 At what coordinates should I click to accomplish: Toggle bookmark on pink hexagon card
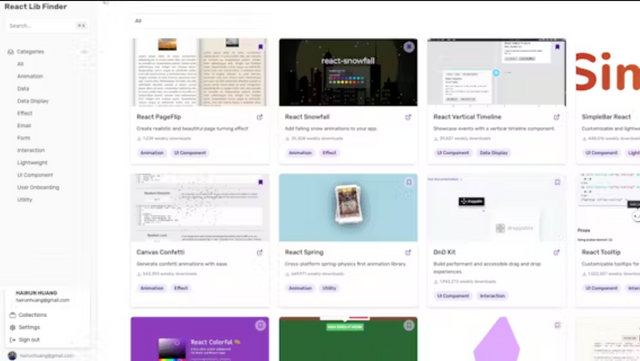[x=557, y=325]
